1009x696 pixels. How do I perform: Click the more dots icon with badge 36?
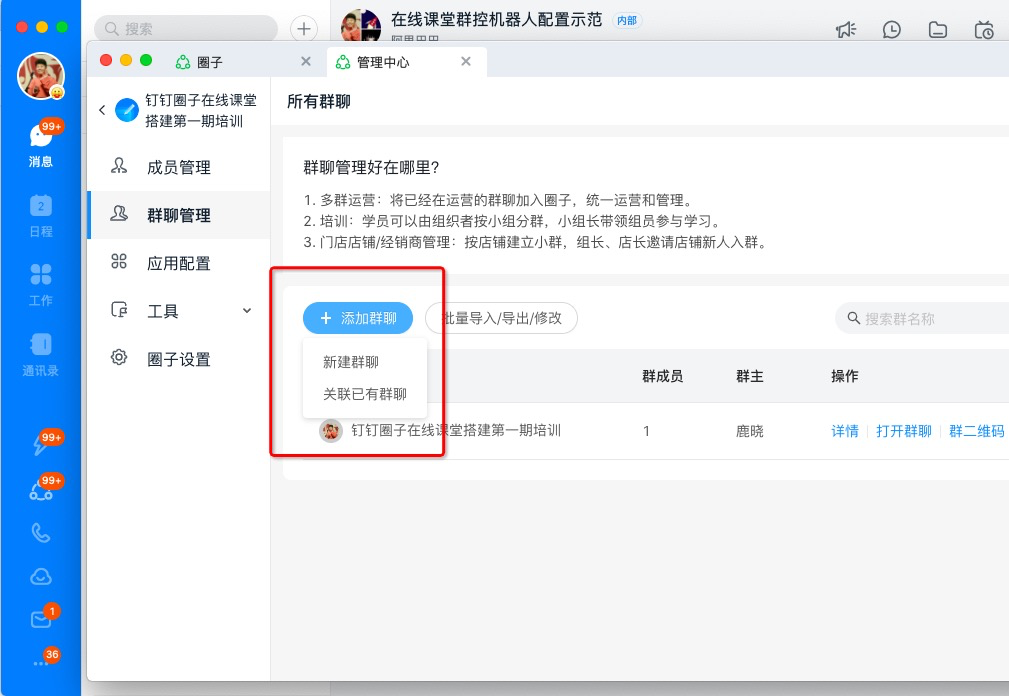point(41,663)
